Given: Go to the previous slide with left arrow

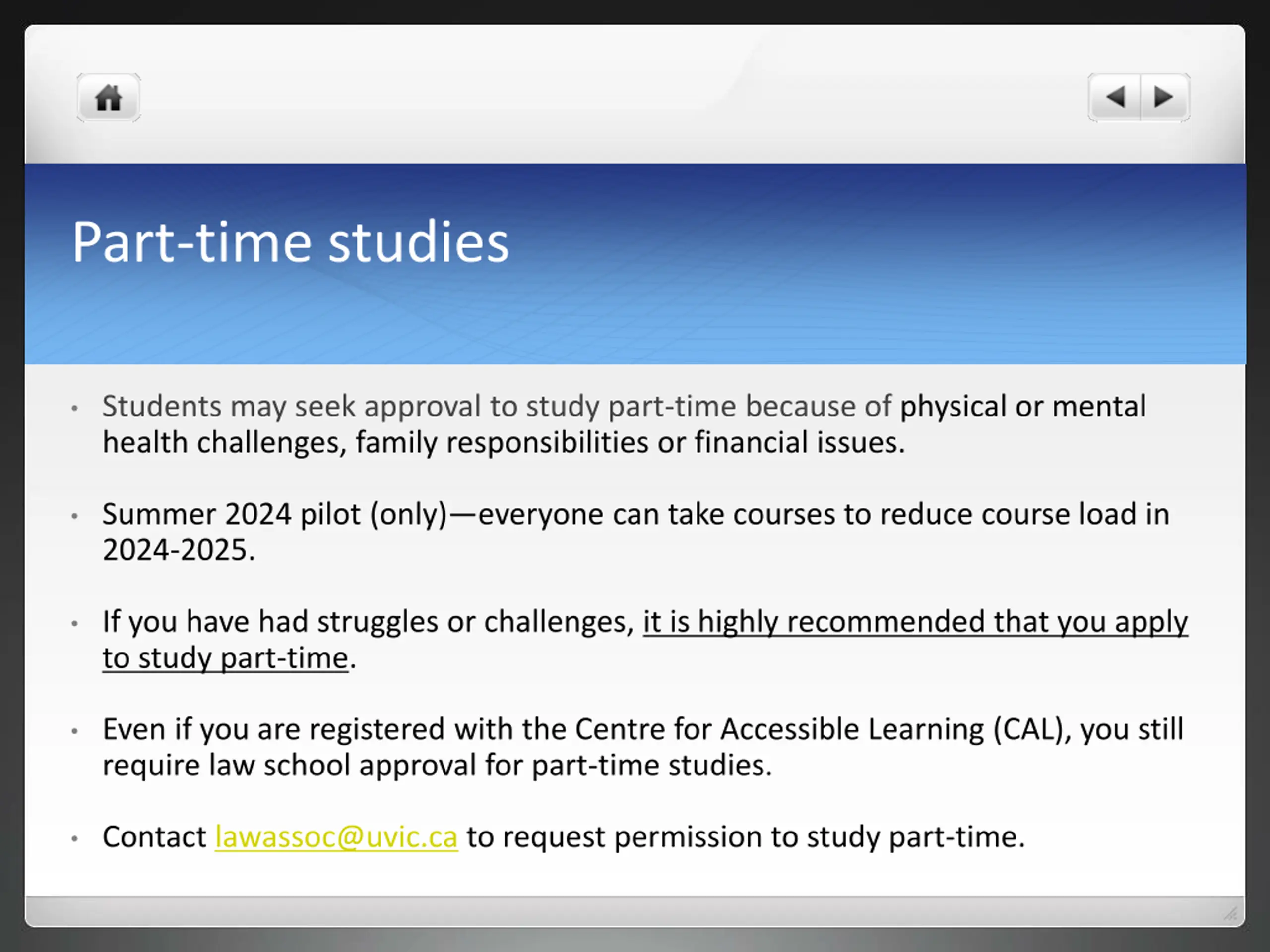Looking at the screenshot, I should coord(1114,97).
